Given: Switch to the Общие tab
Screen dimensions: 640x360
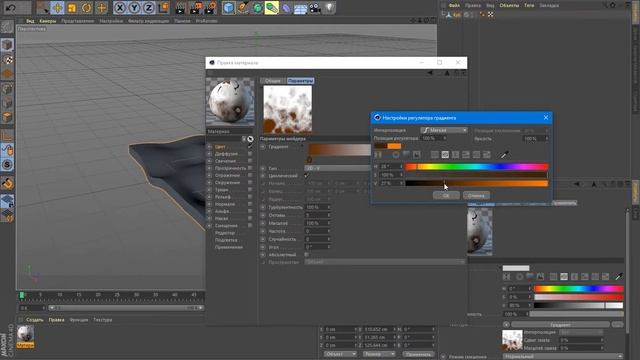Looking at the screenshot, I should point(273,81).
